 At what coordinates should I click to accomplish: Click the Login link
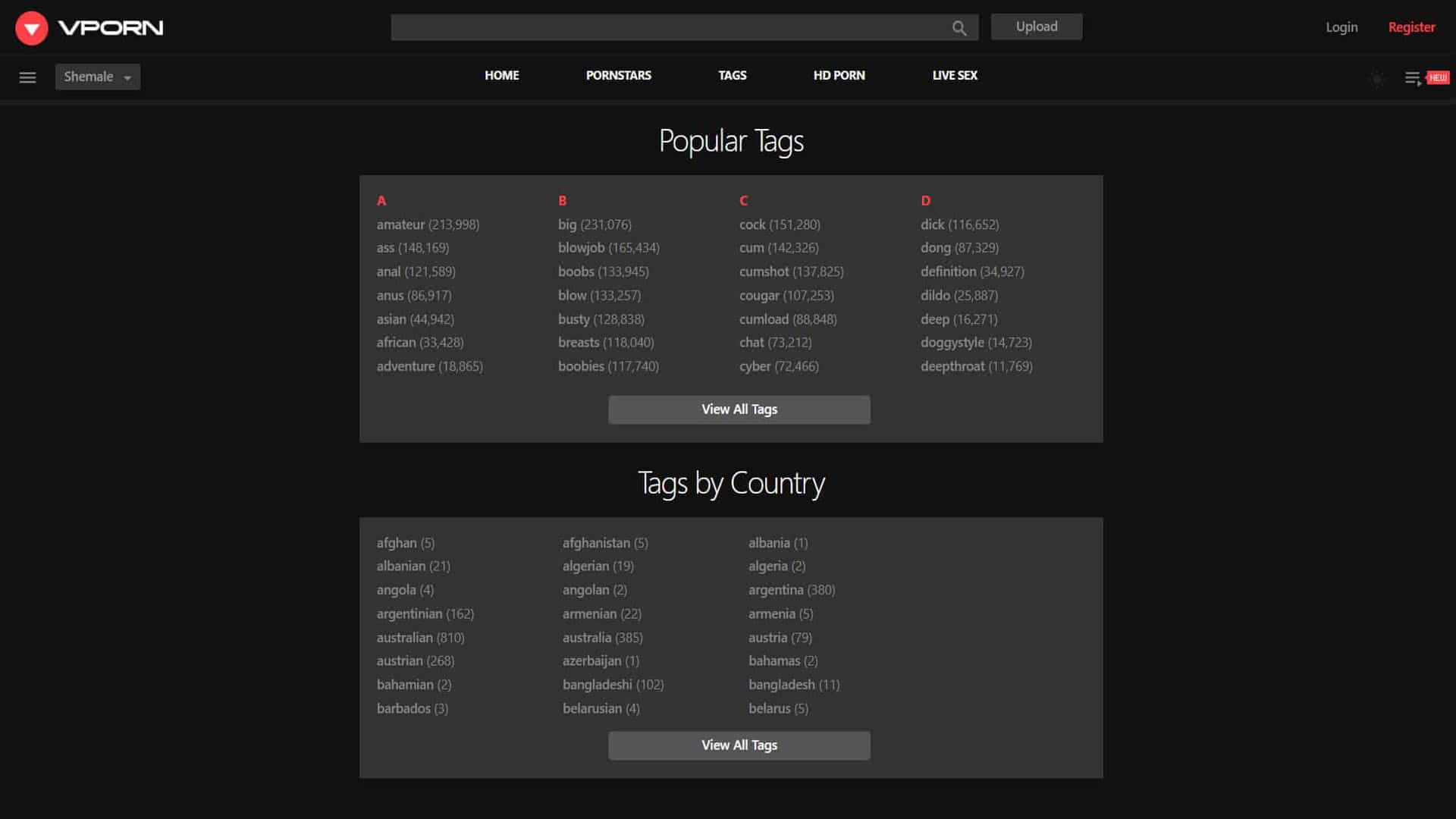coord(1341,27)
